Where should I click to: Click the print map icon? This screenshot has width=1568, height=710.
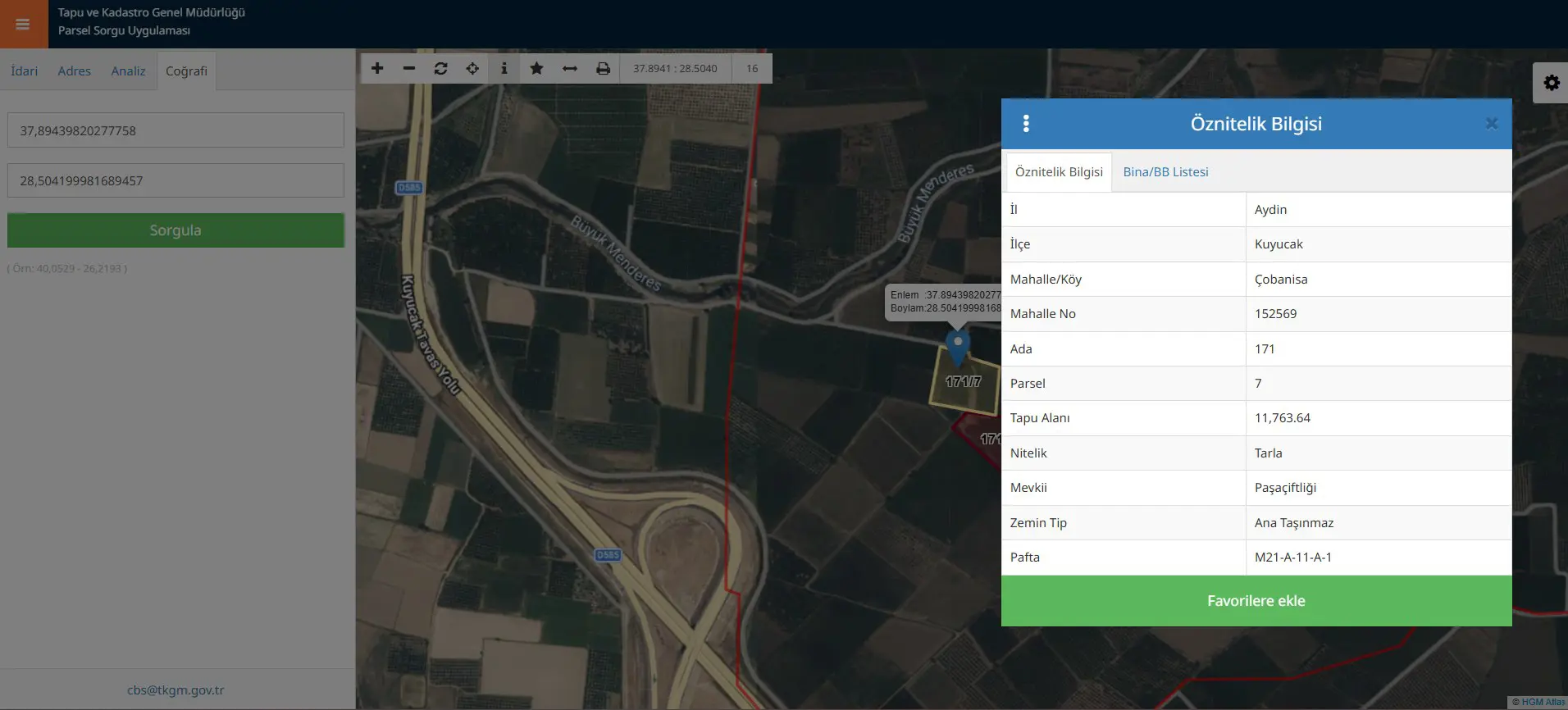pos(603,68)
